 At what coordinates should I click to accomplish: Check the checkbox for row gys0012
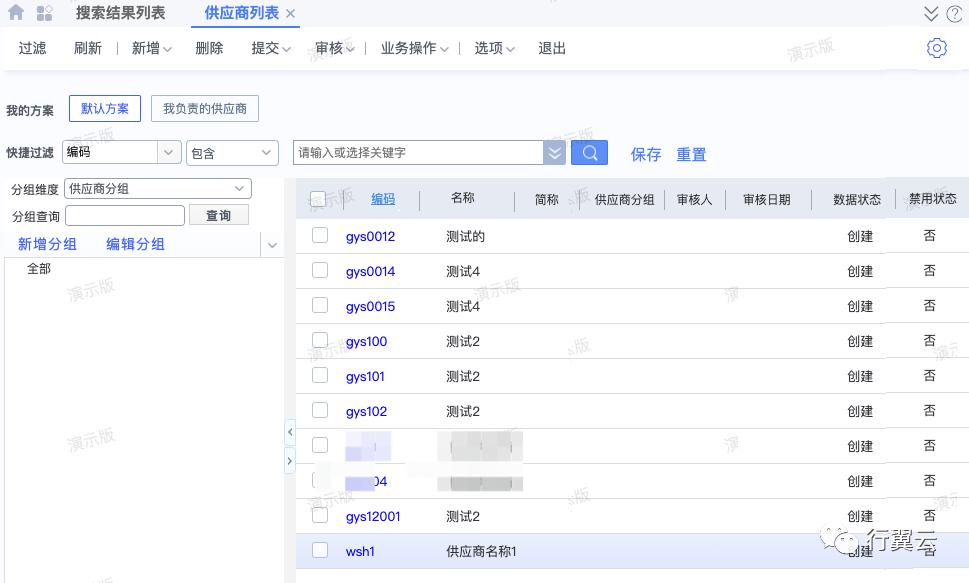click(320, 236)
